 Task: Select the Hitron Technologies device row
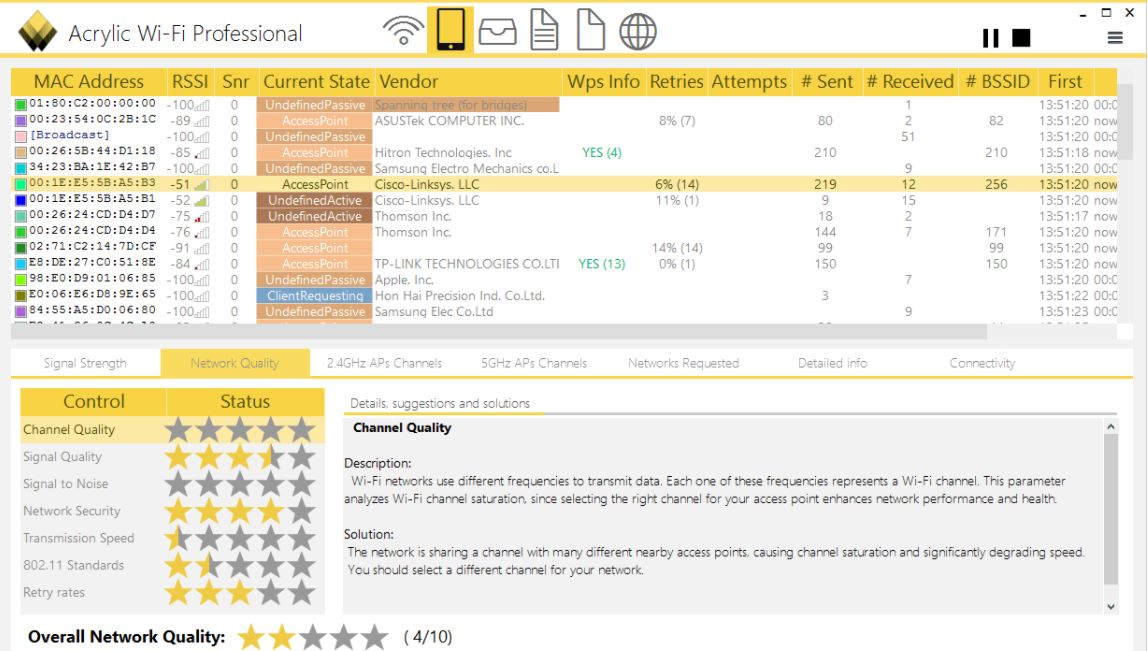(x=564, y=152)
